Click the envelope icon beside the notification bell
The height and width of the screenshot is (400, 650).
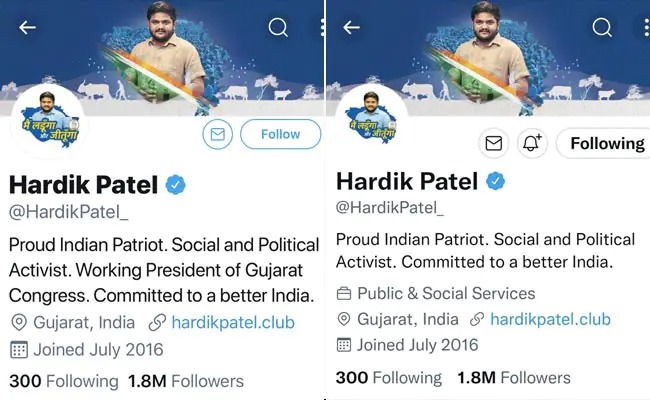coord(492,144)
